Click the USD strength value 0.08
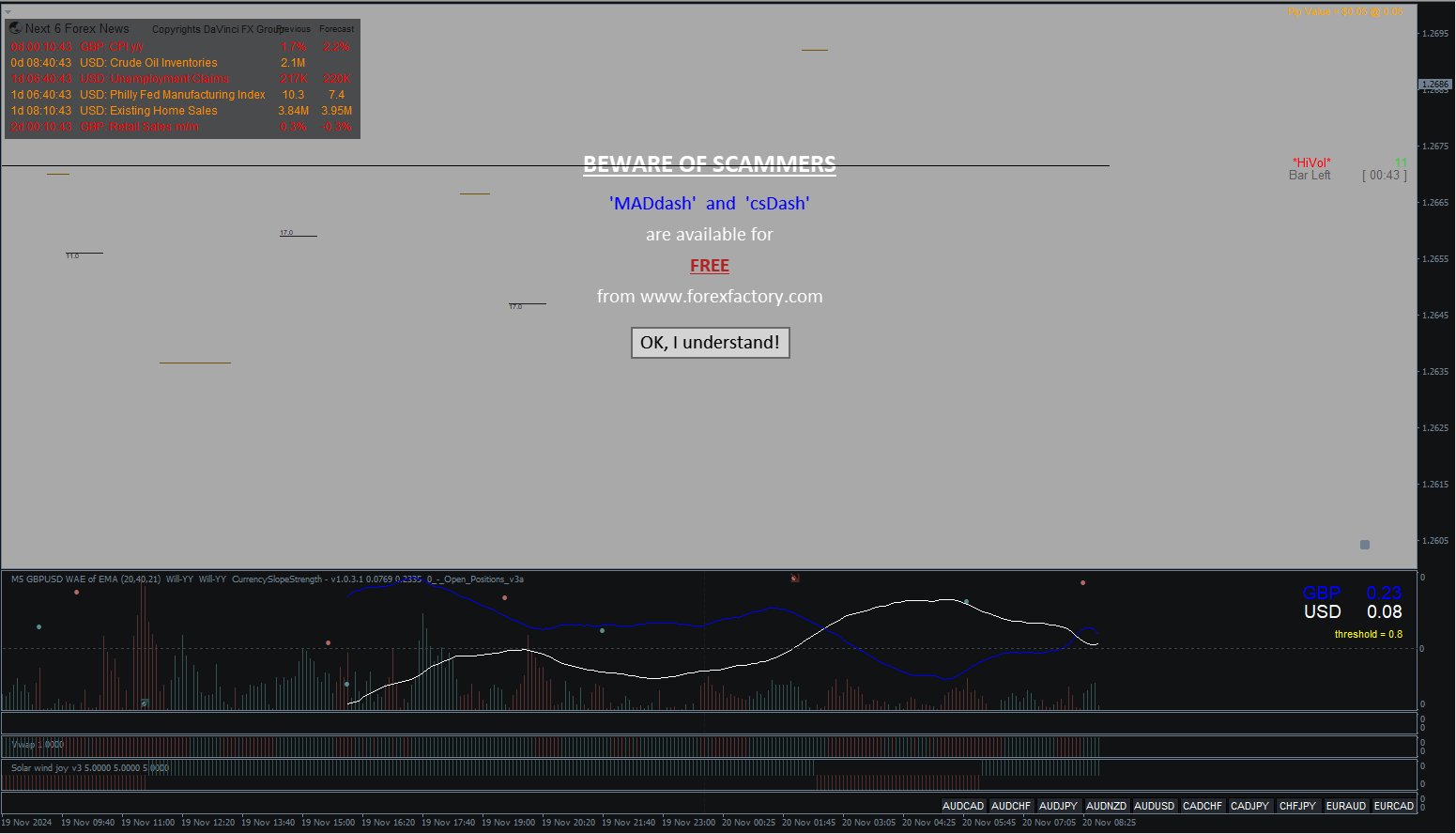Screen dimensions: 1456x834 tap(1385, 612)
